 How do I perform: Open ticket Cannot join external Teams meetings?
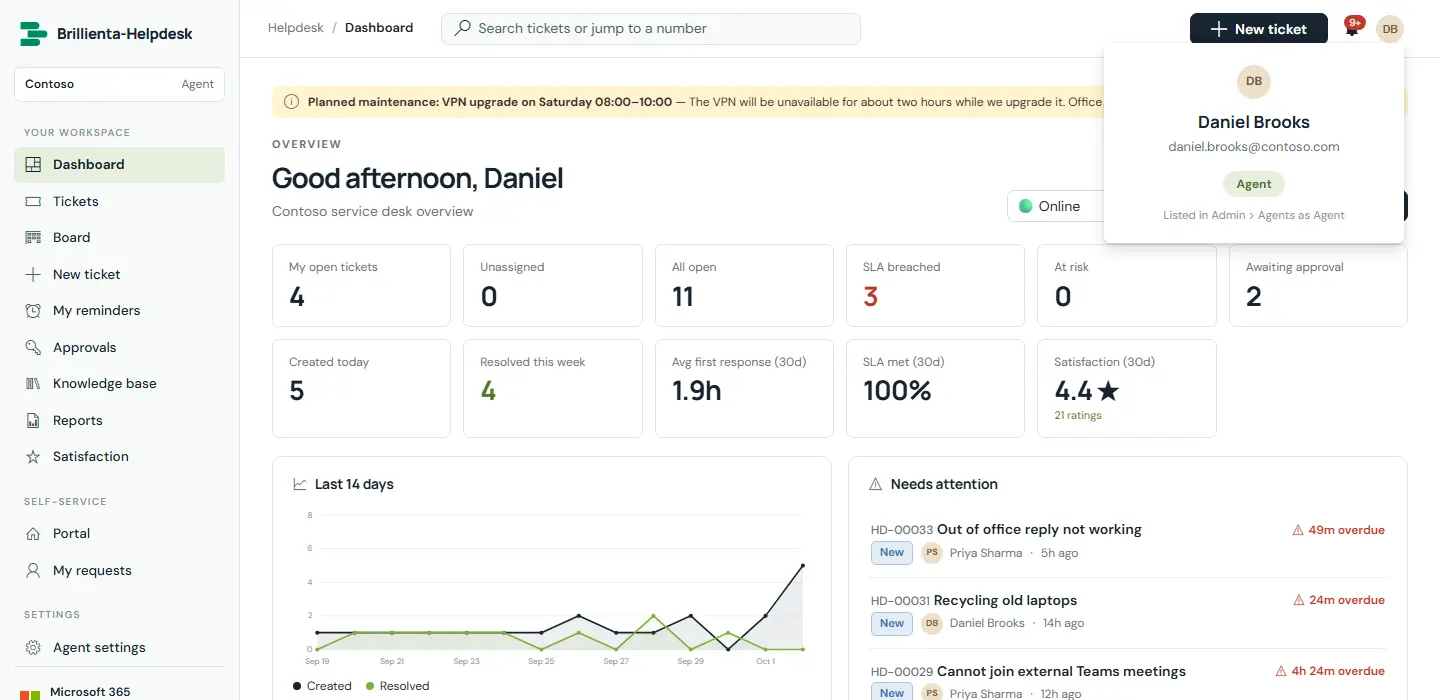point(1061,672)
